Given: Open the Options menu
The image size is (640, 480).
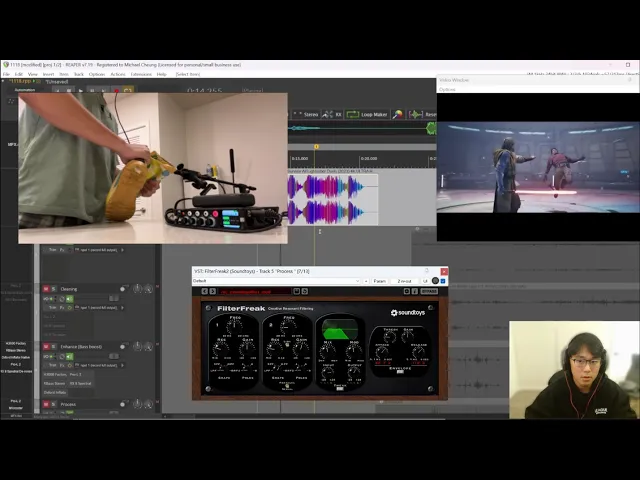Looking at the screenshot, I should point(97,74).
